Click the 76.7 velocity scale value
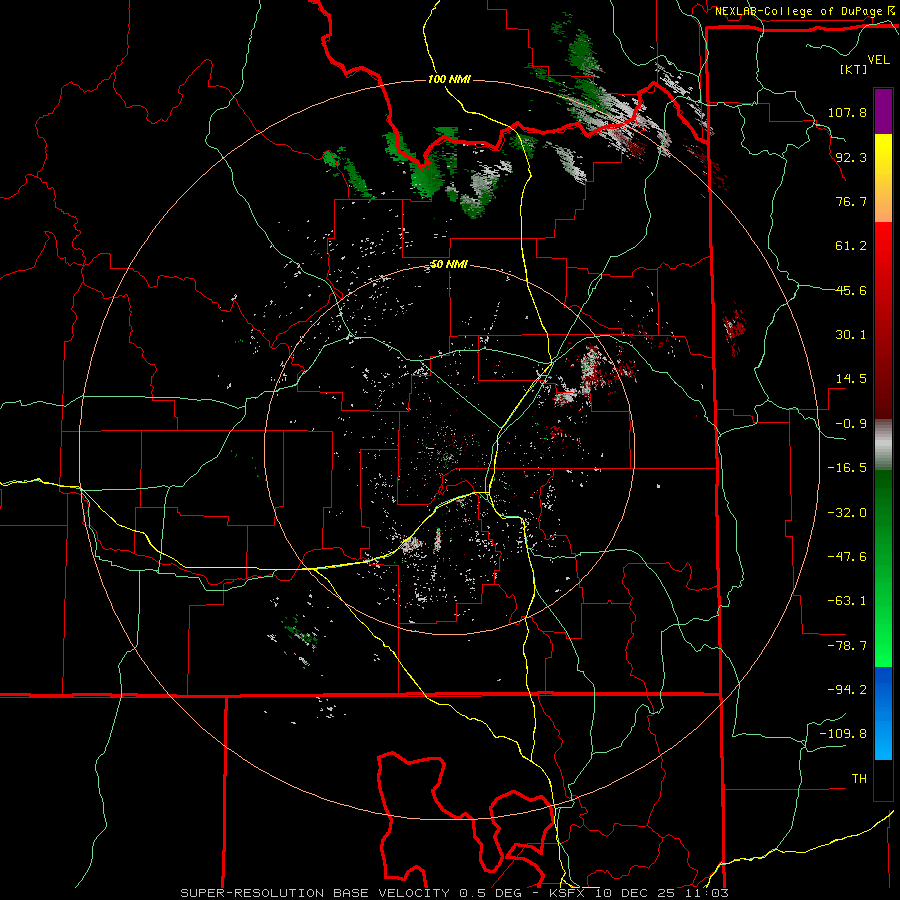Screen dimensions: 900x900 tap(851, 201)
